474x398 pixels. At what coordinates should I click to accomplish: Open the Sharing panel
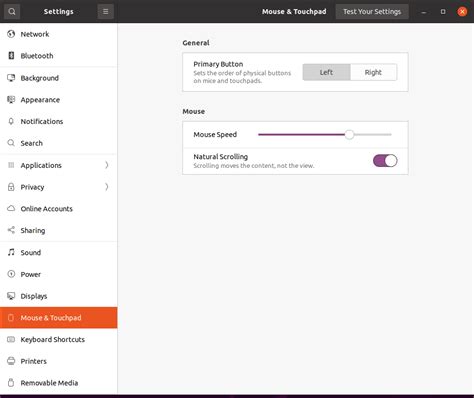pyautogui.click(x=59, y=230)
